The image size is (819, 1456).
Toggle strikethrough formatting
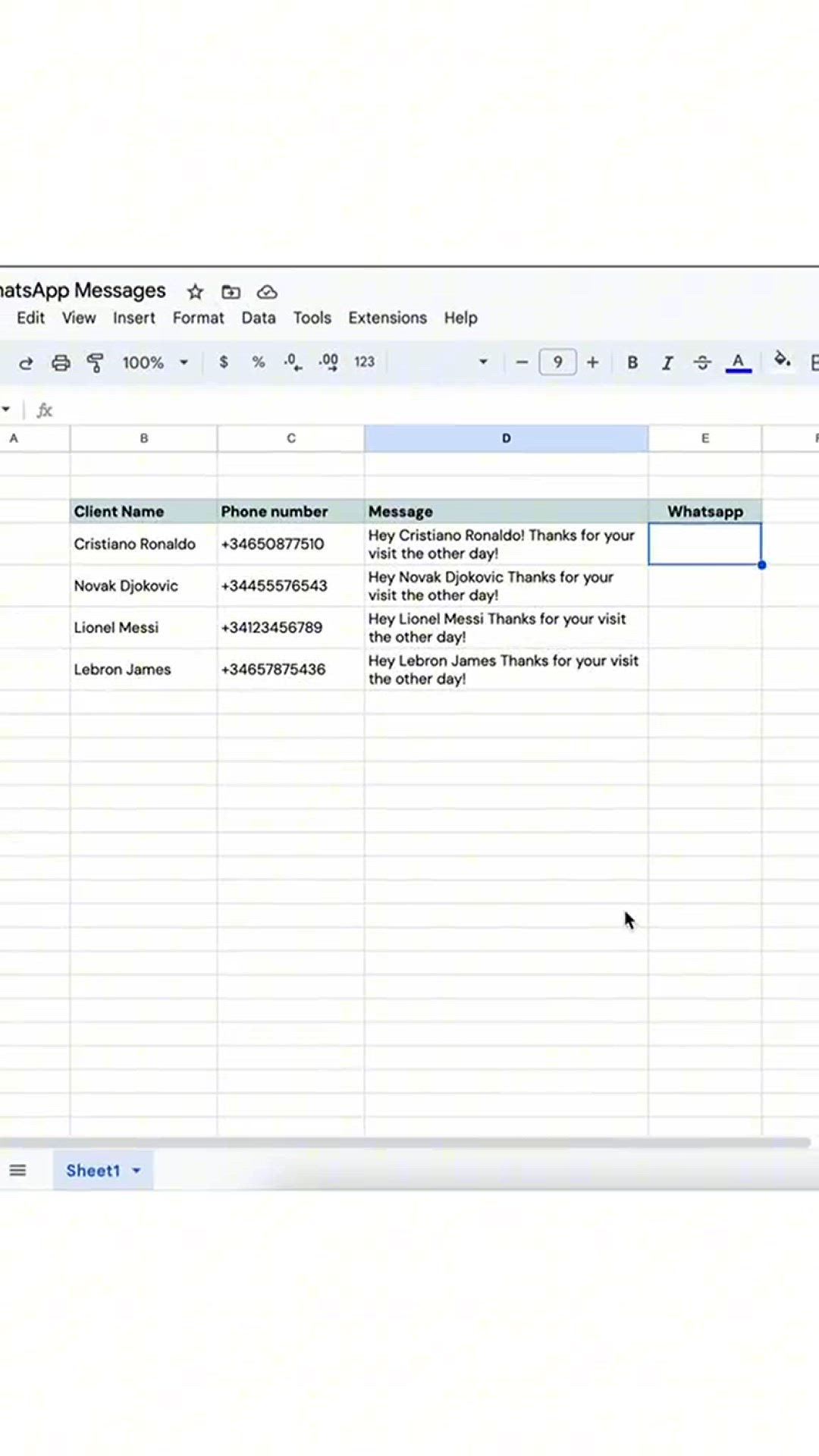click(702, 363)
